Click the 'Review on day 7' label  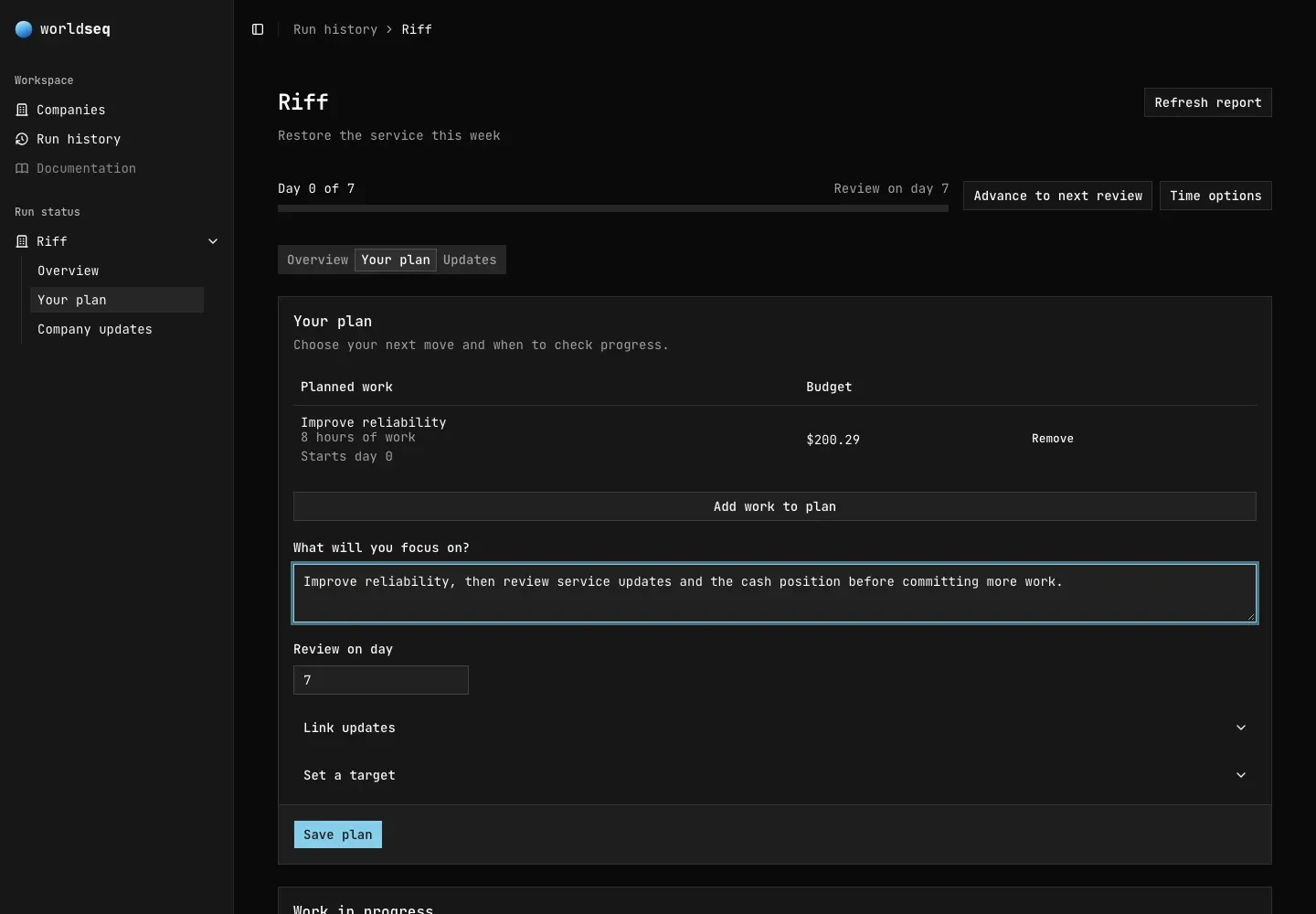(x=891, y=188)
